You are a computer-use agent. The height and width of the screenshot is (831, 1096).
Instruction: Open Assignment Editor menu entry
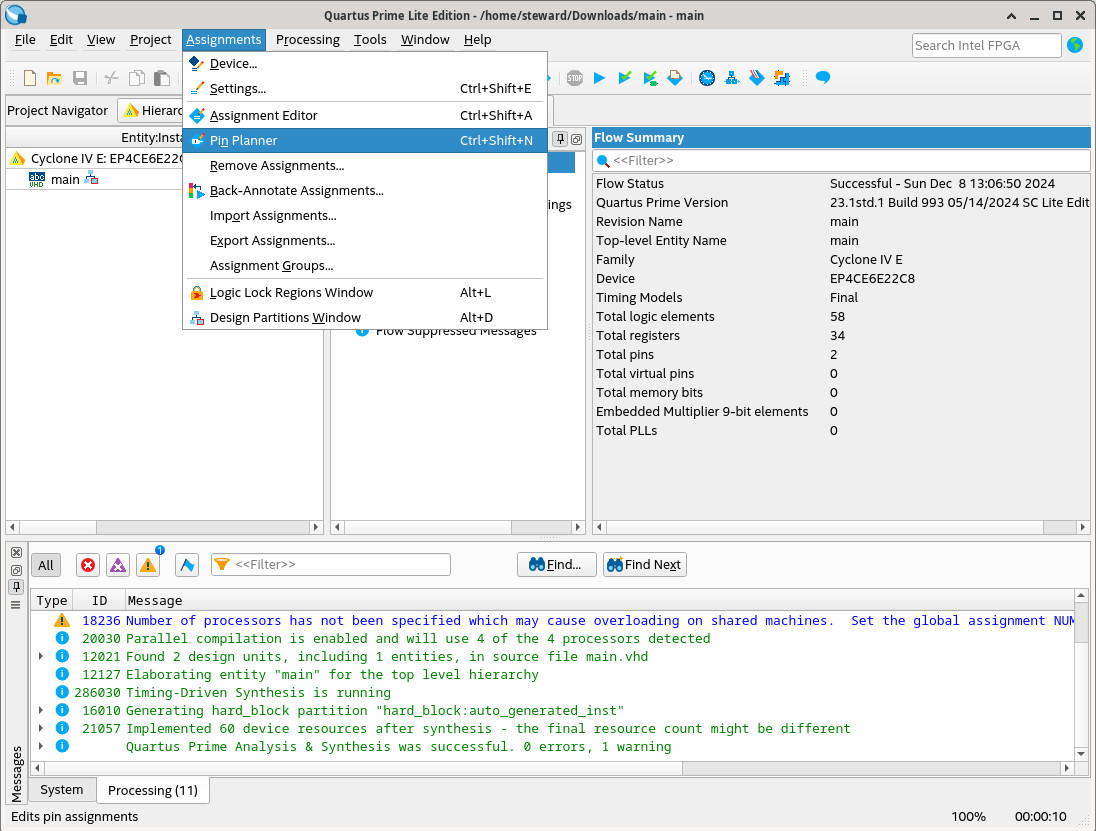coord(364,115)
